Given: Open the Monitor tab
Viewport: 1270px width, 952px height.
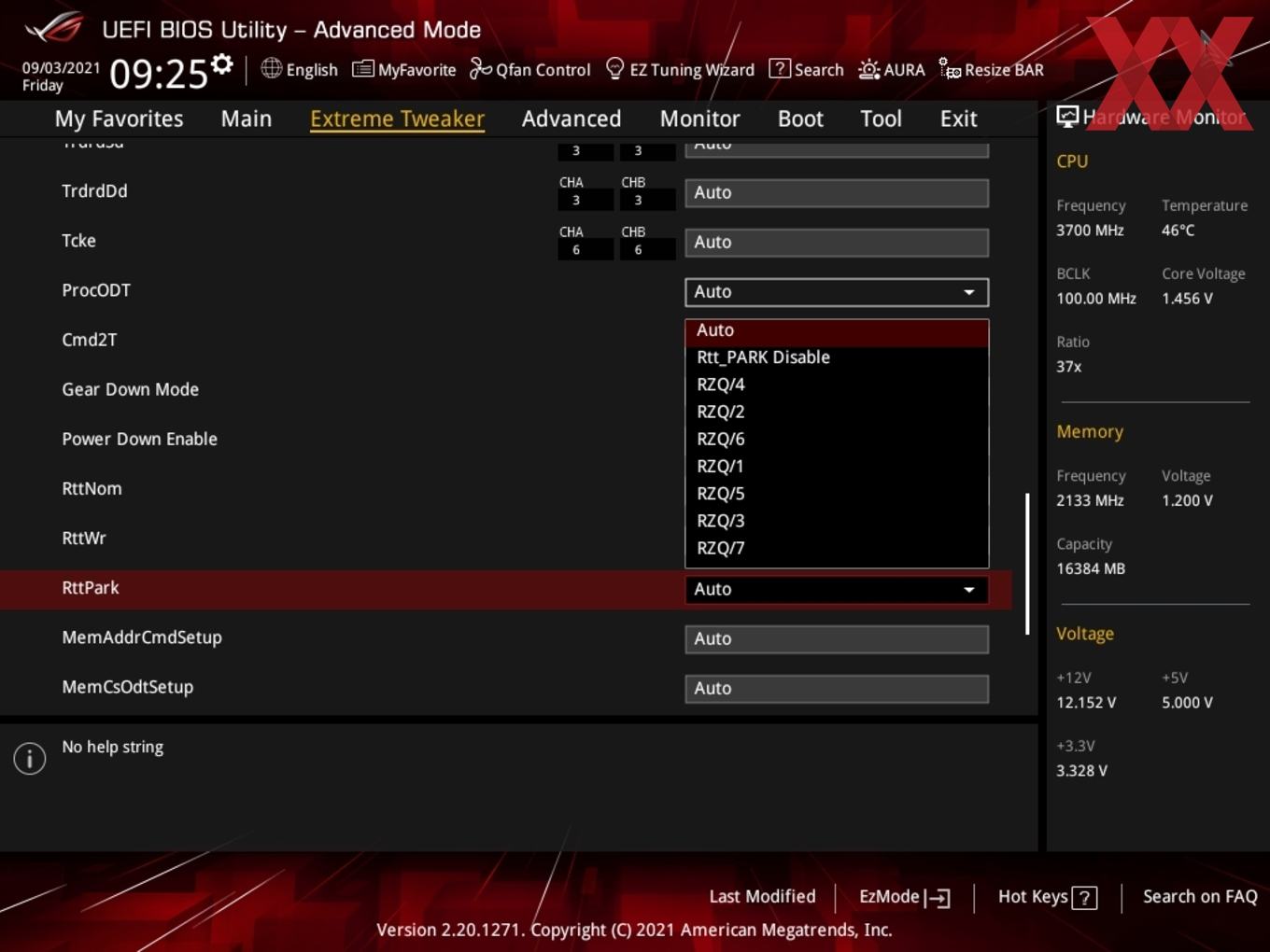Looking at the screenshot, I should pos(700,119).
